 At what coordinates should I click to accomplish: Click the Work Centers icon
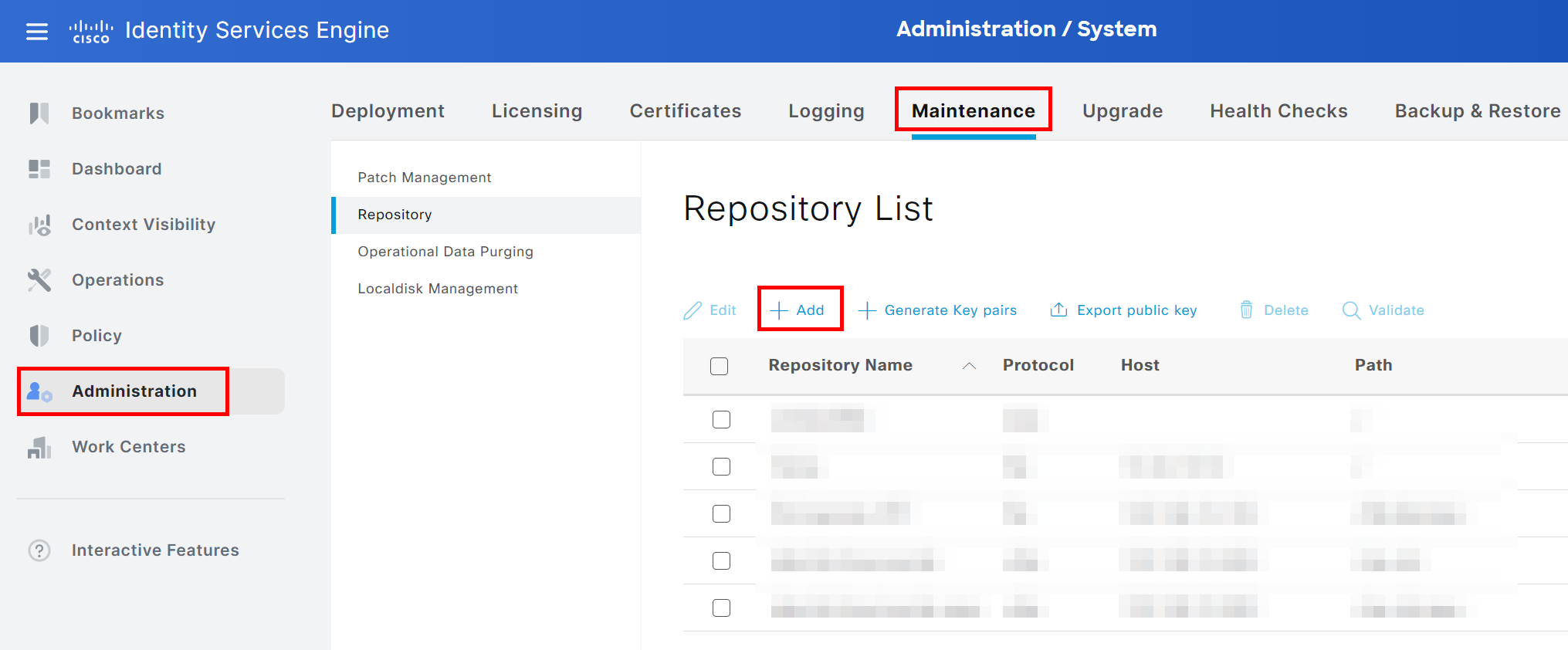(x=39, y=447)
